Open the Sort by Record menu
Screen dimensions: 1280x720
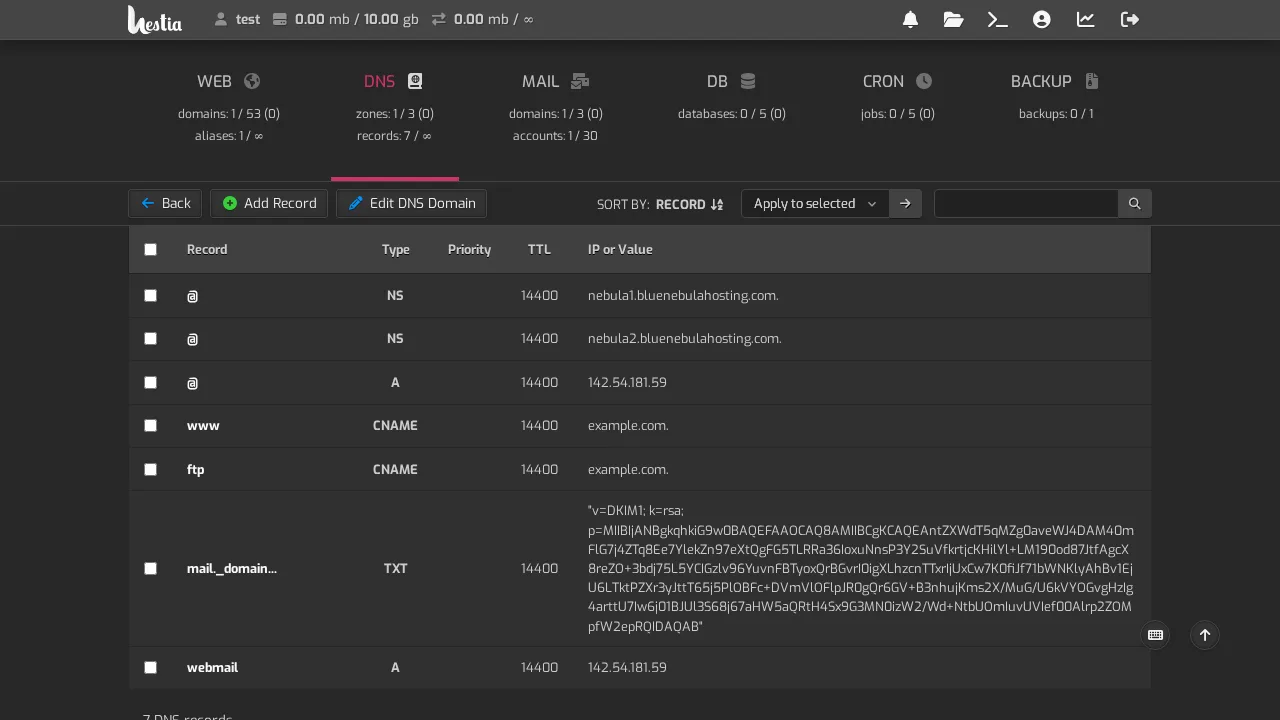point(660,204)
